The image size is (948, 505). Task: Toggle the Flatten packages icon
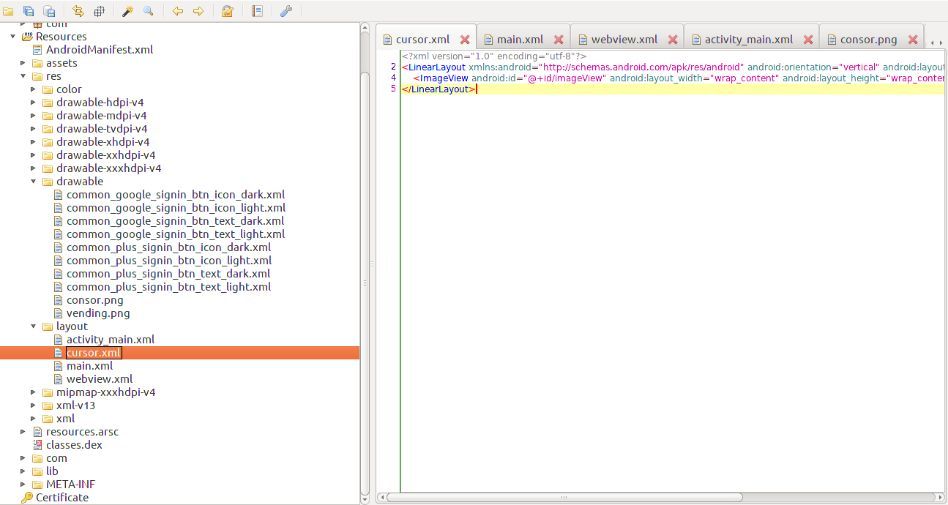(99, 11)
